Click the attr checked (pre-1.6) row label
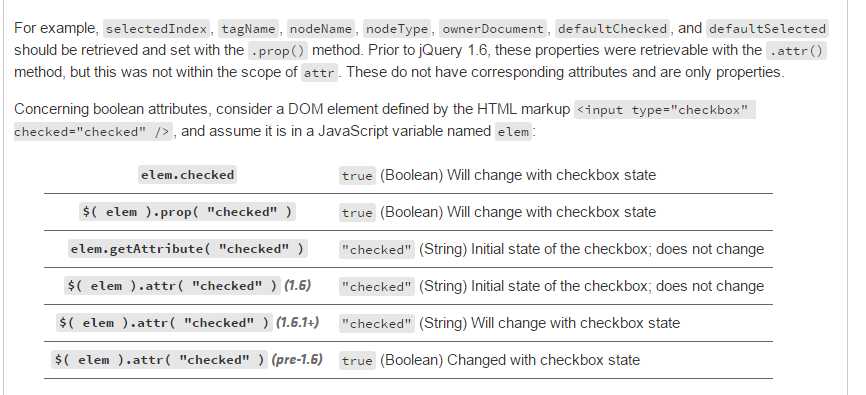The height and width of the screenshot is (395, 866). click(x=187, y=360)
